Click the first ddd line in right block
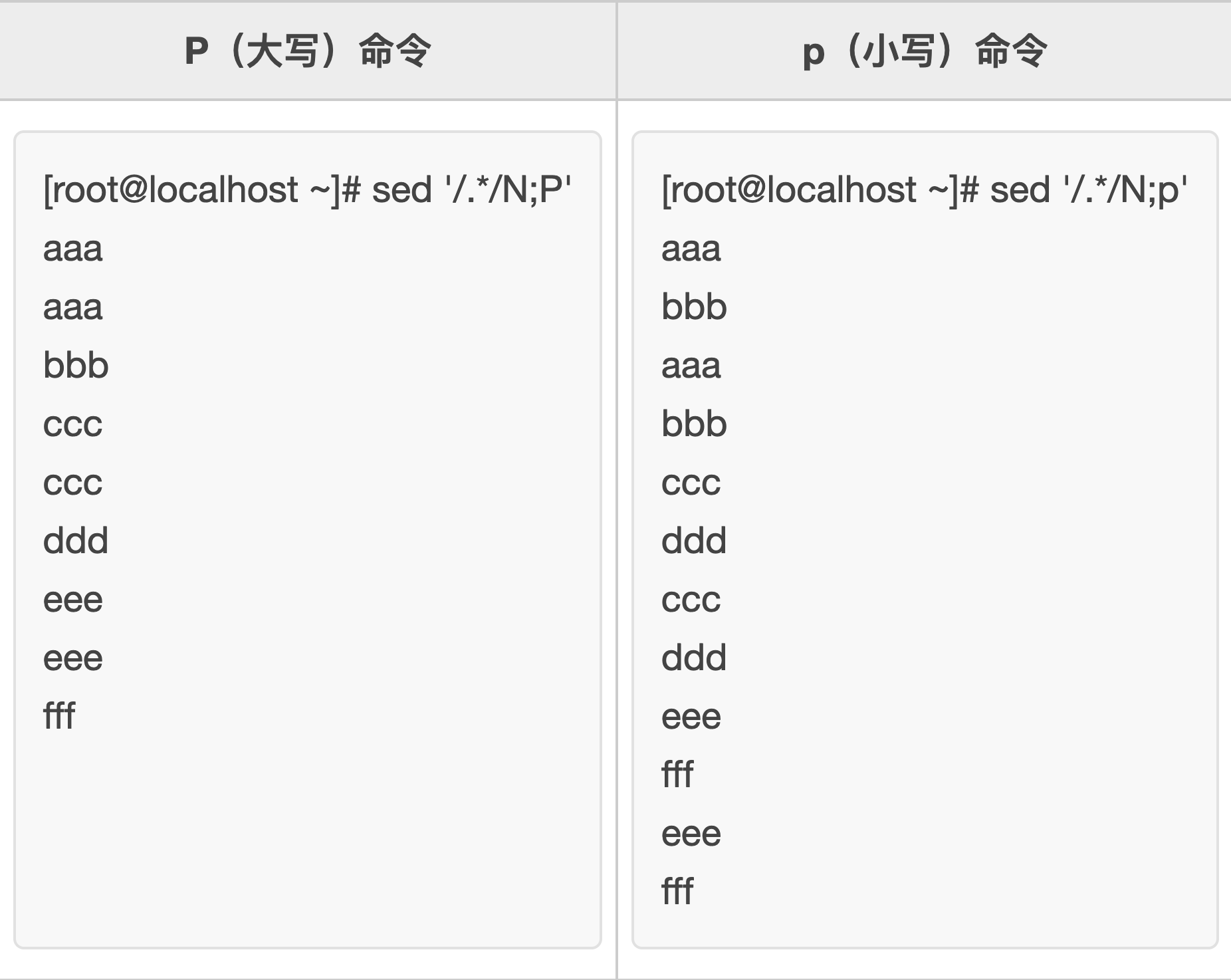The height and width of the screenshot is (980, 1231). (x=694, y=541)
